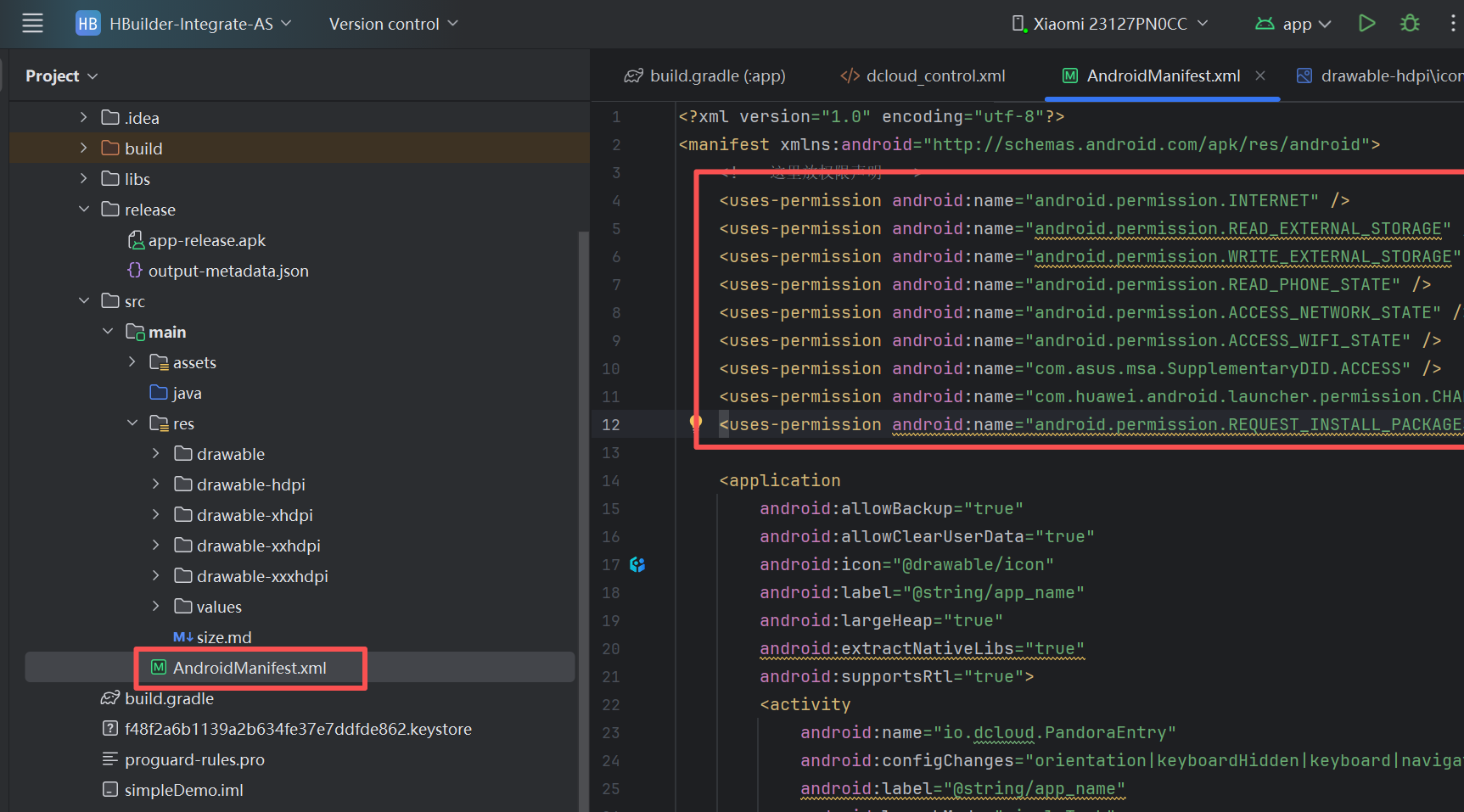Open the main hamburger menu
Image resolution: width=1464 pixels, height=812 pixels.
[32, 24]
